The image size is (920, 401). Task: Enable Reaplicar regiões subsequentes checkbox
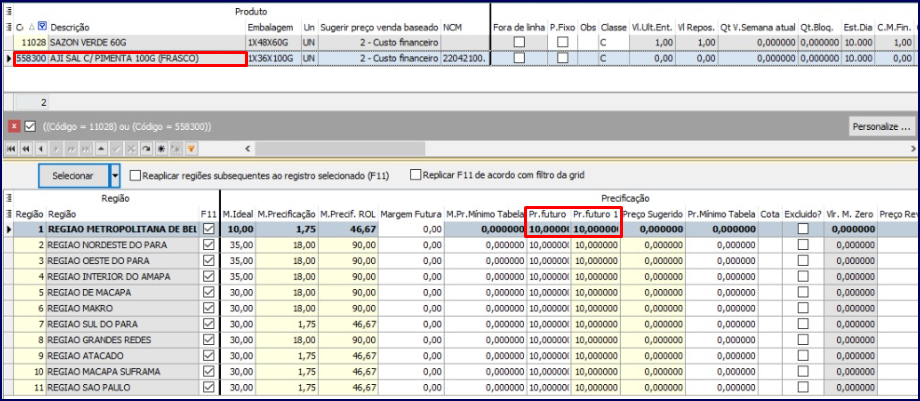pos(136,175)
